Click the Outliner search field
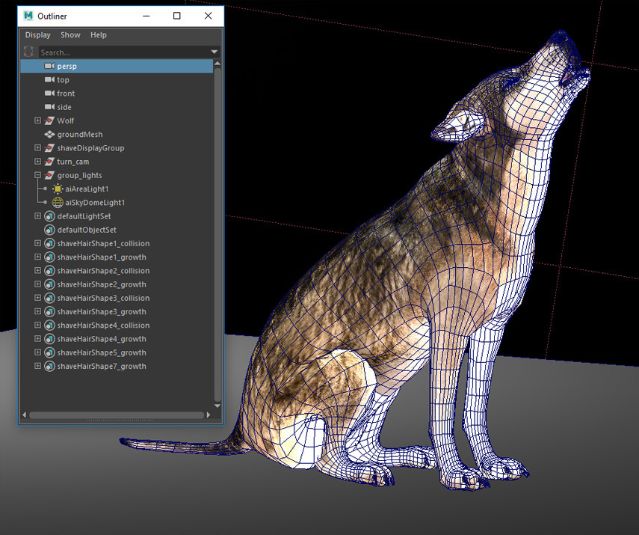This screenshot has width=639, height=535. (120, 52)
